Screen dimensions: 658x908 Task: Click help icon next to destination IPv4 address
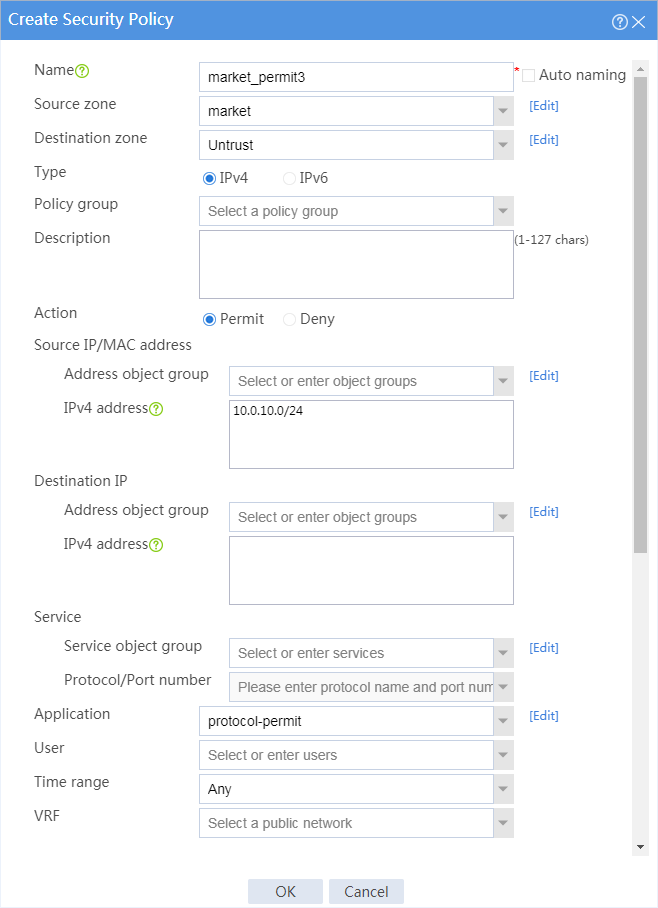pyautogui.click(x=156, y=545)
